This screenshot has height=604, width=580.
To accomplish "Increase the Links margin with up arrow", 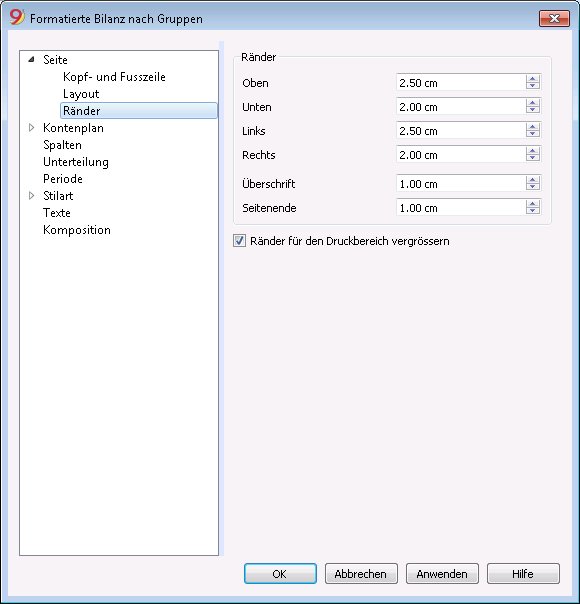I will (x=533, y=127).
